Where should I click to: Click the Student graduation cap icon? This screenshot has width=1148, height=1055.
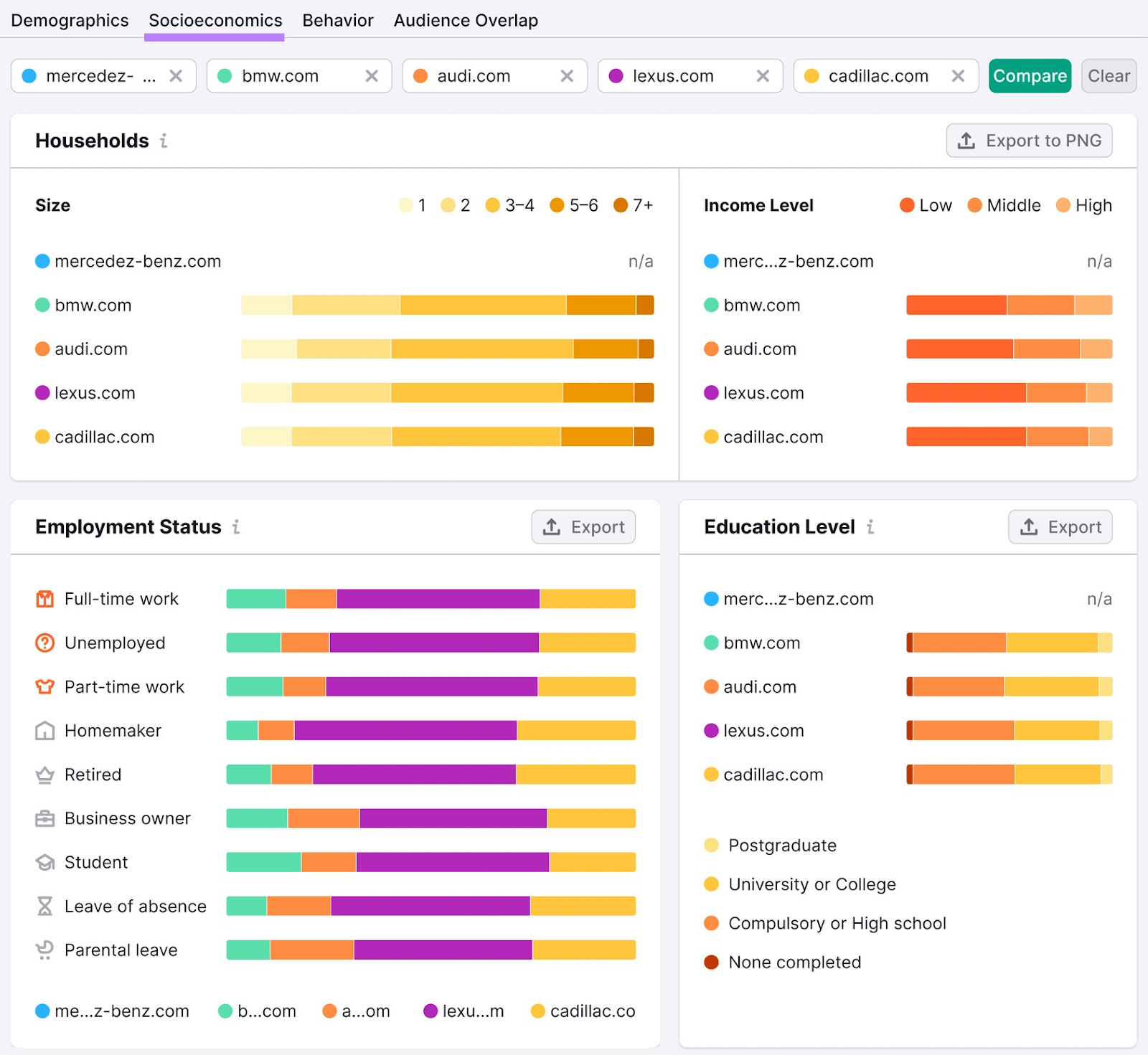44,862
